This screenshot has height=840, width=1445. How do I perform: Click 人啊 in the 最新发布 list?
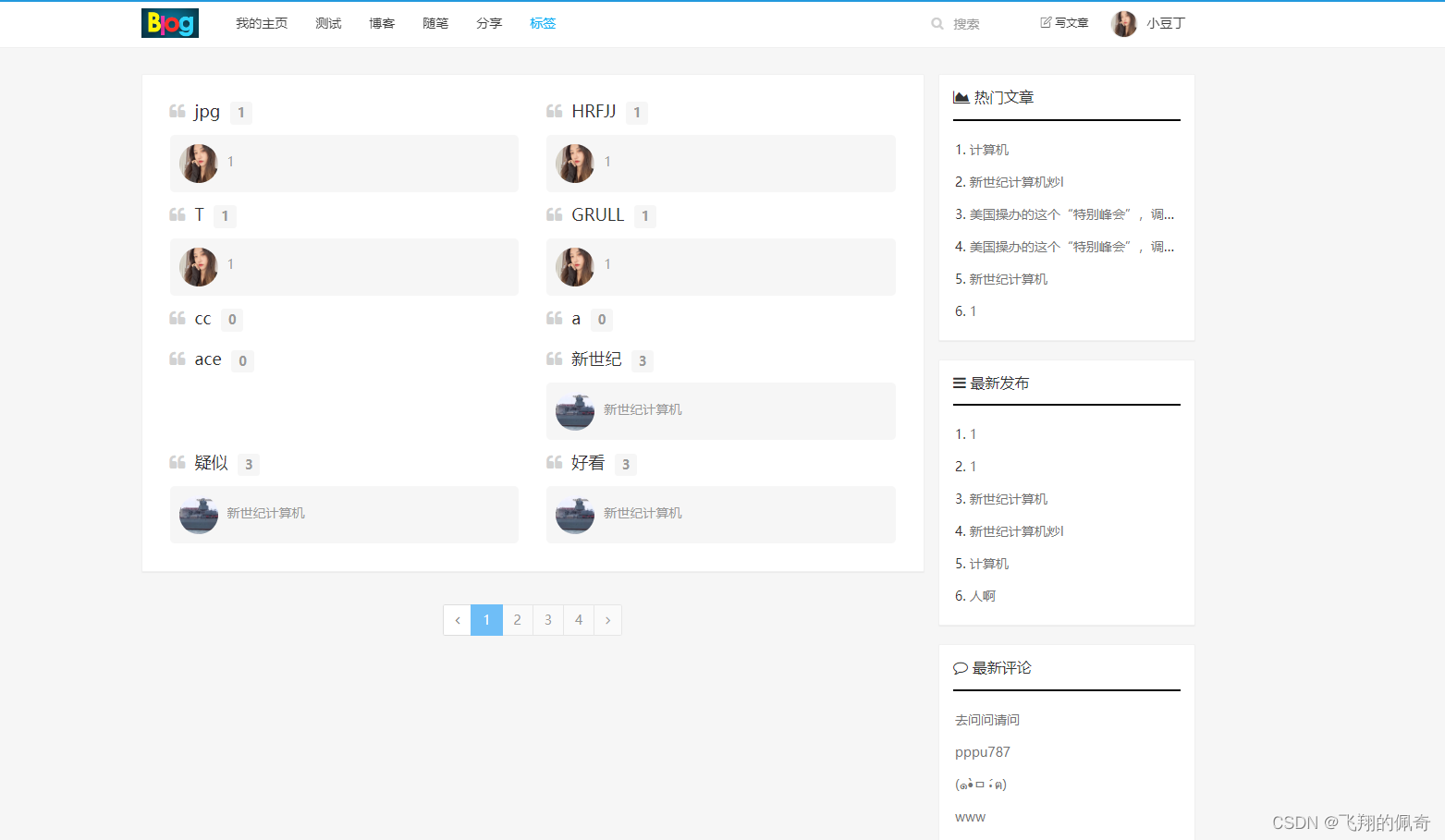[982, 595]
